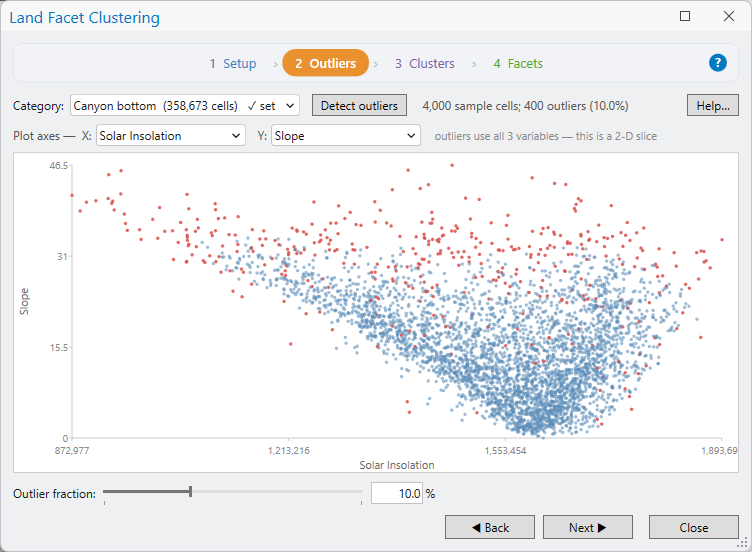752x552 pixels.
Task: Click the 'this is a 2-D slice' note
Action: point(616,136)
